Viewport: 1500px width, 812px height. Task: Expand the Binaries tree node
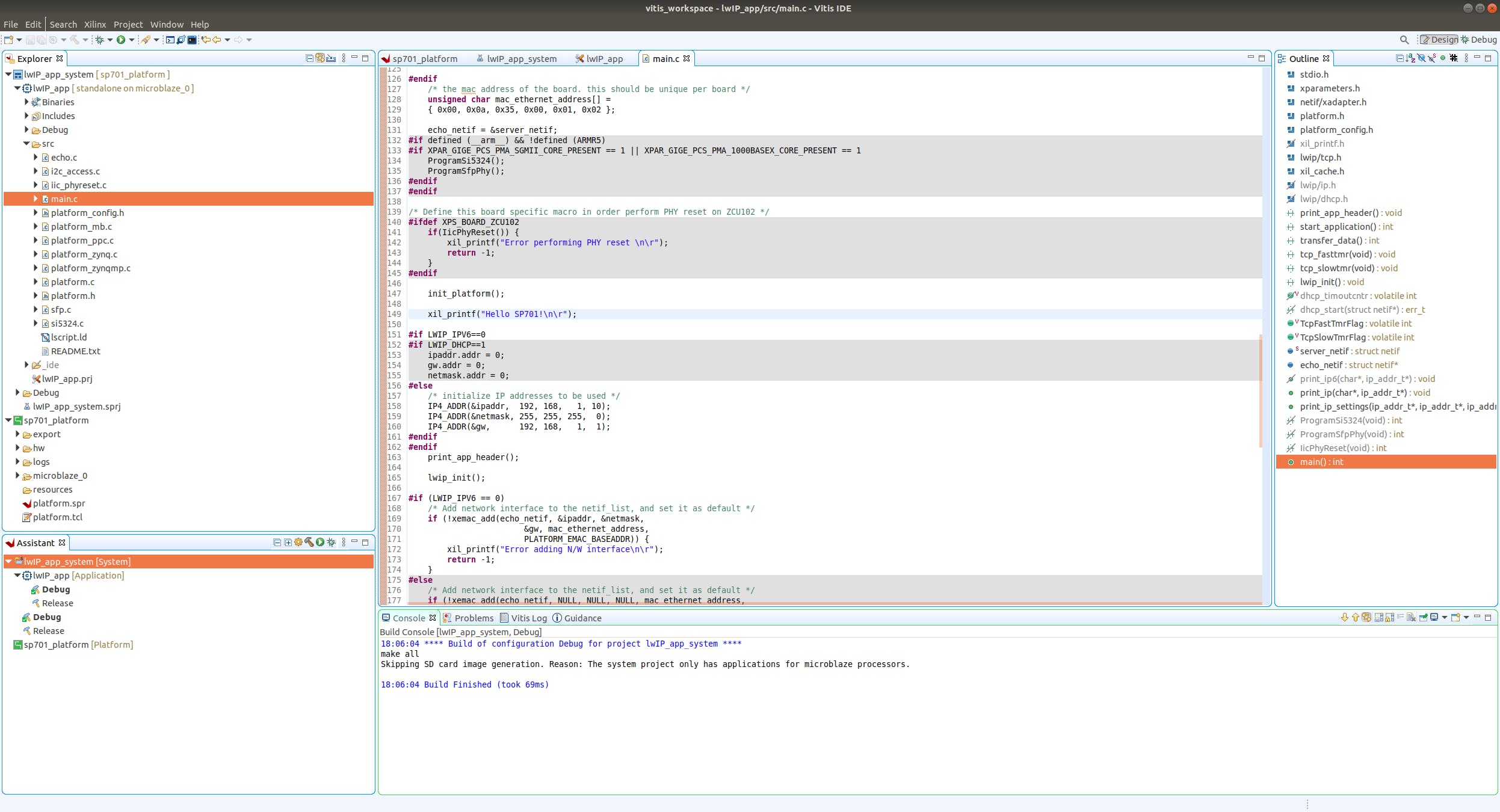26,102
